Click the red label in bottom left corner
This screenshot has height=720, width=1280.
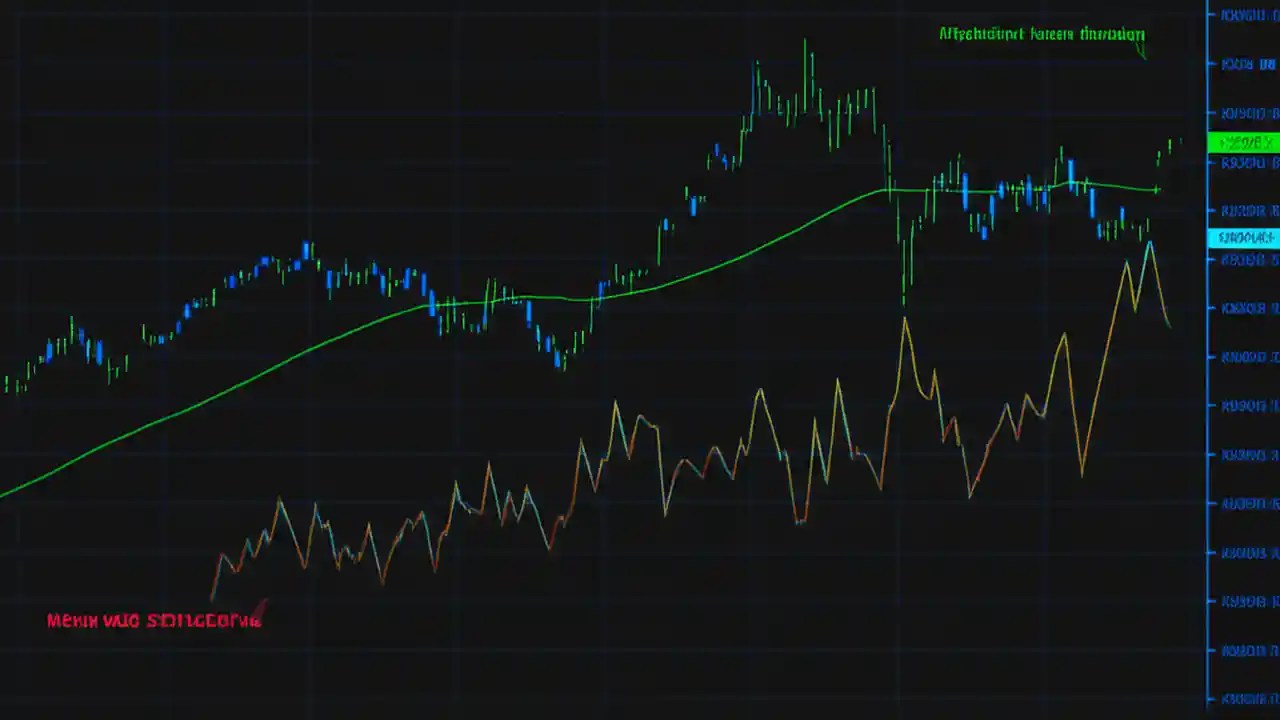(x=153, y=620)
